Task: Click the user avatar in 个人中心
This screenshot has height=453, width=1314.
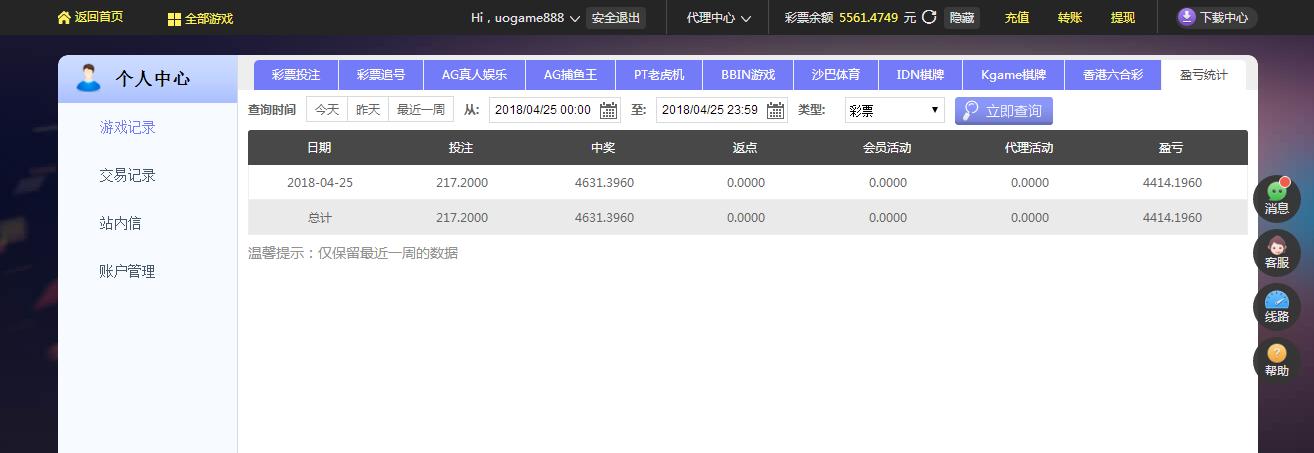Action: [88, 78]
